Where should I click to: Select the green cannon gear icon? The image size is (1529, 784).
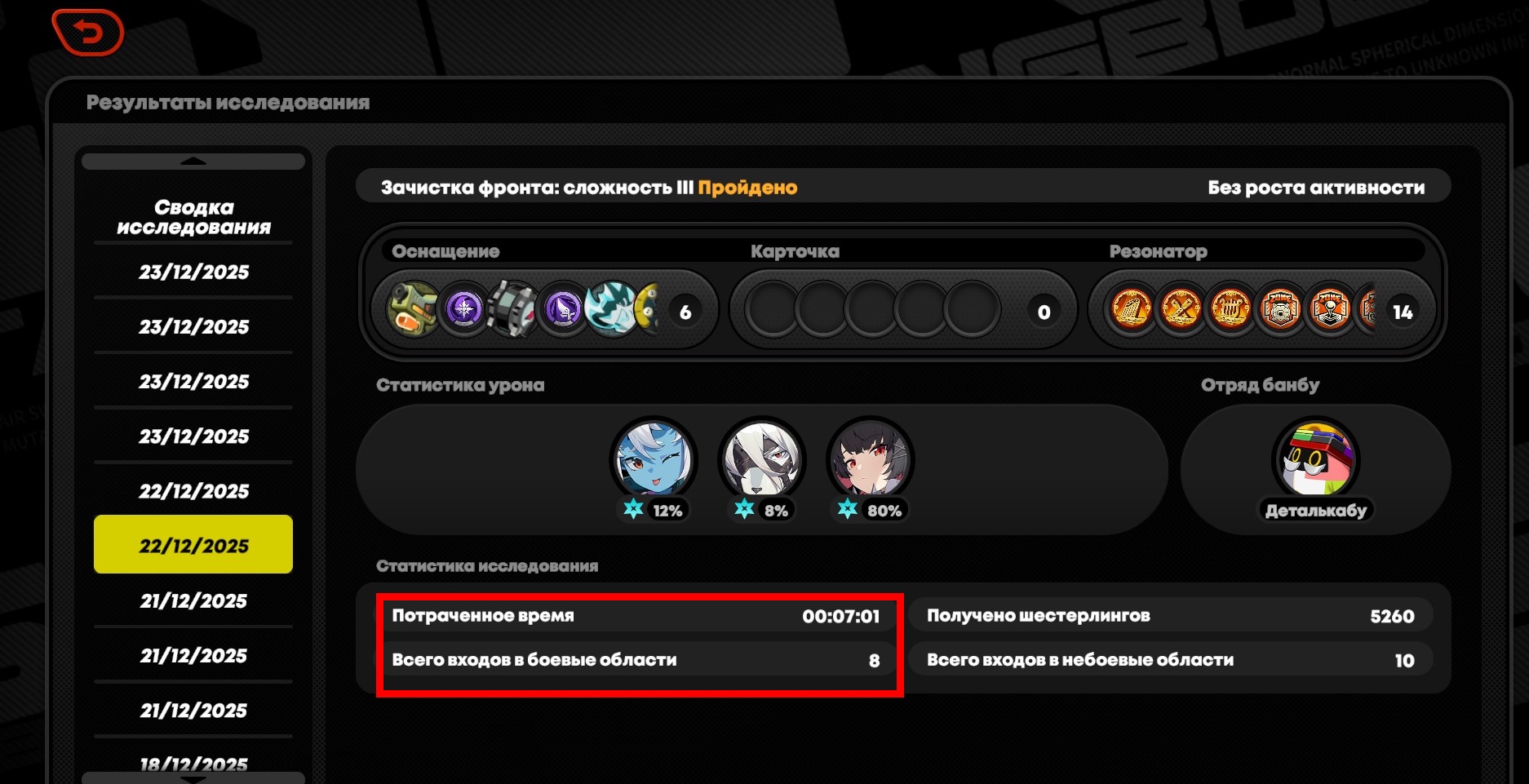click(413, 310)
